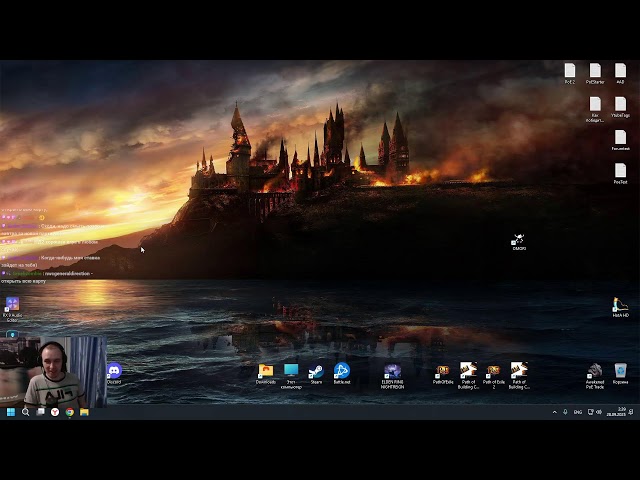The height and width of the screenshot is (480, 640).
Task: Open File Explorer from the taskbar
Action: (84, 412)
